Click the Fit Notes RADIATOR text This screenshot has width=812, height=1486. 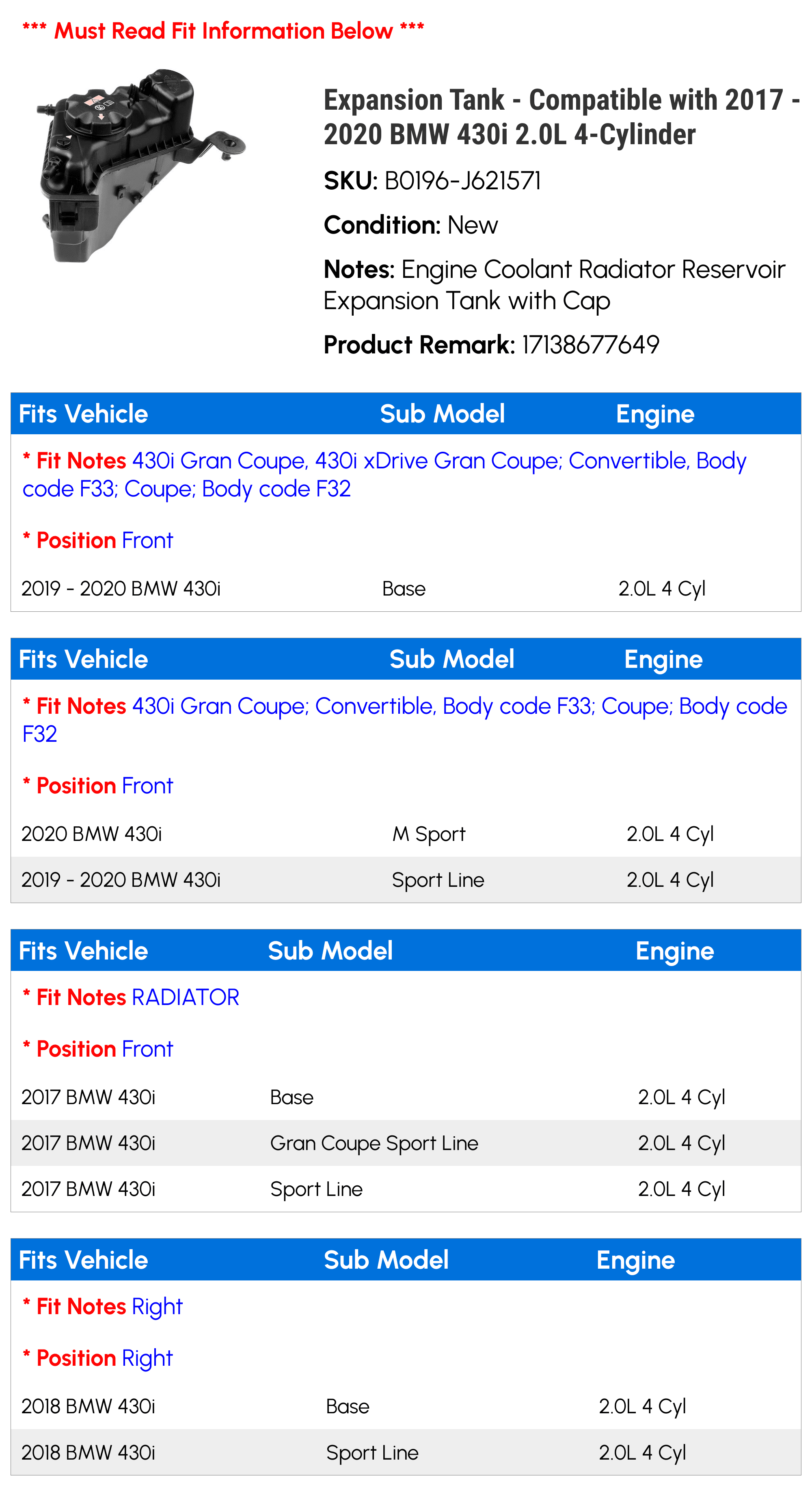pos(131,997)
